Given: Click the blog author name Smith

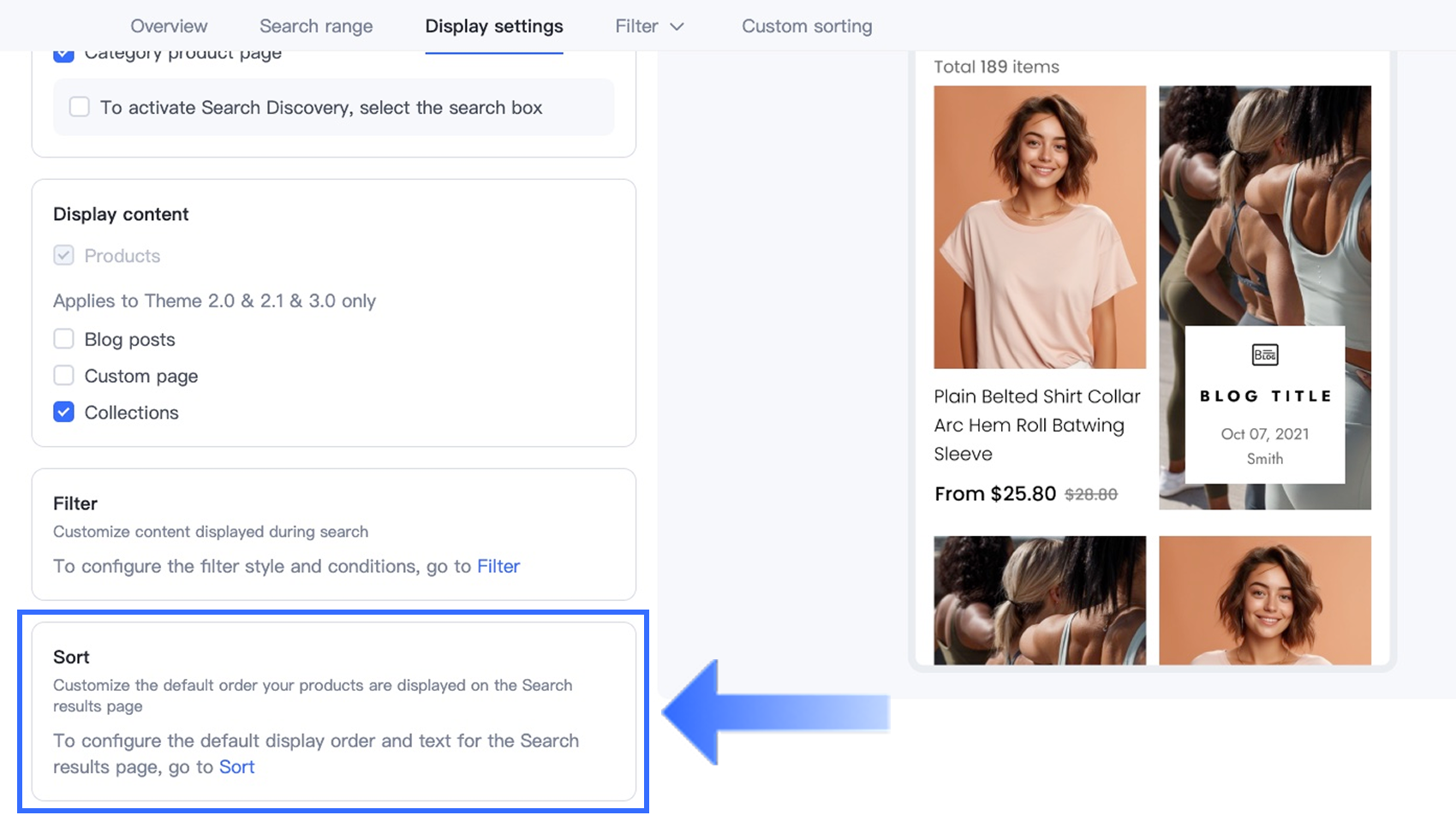Looking at the screenshot, I should (x=1265, y=459).
